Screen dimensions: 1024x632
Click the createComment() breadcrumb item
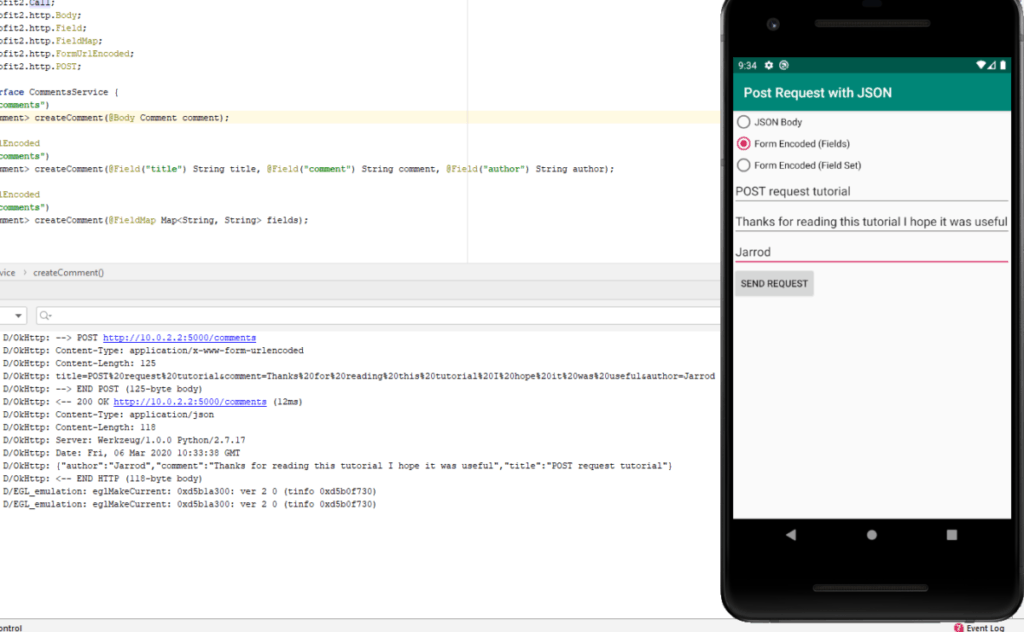click(x=68, y=272)
